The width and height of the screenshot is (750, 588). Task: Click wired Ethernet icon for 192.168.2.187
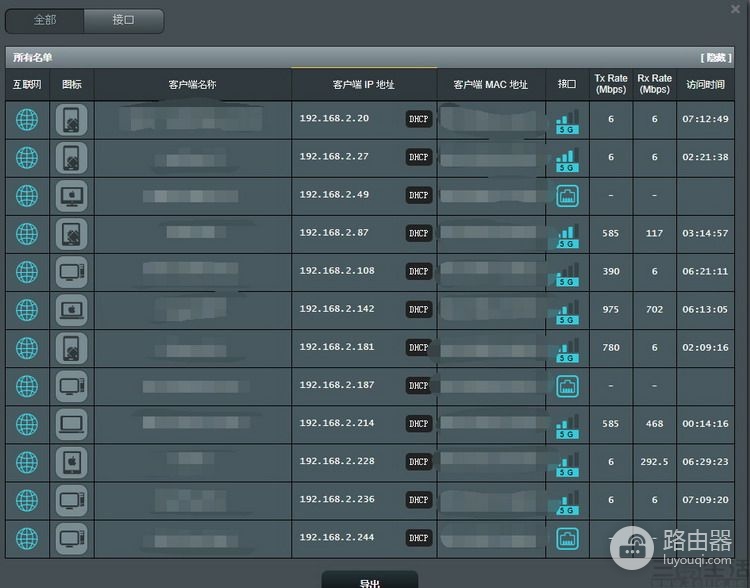click(567, 386)
